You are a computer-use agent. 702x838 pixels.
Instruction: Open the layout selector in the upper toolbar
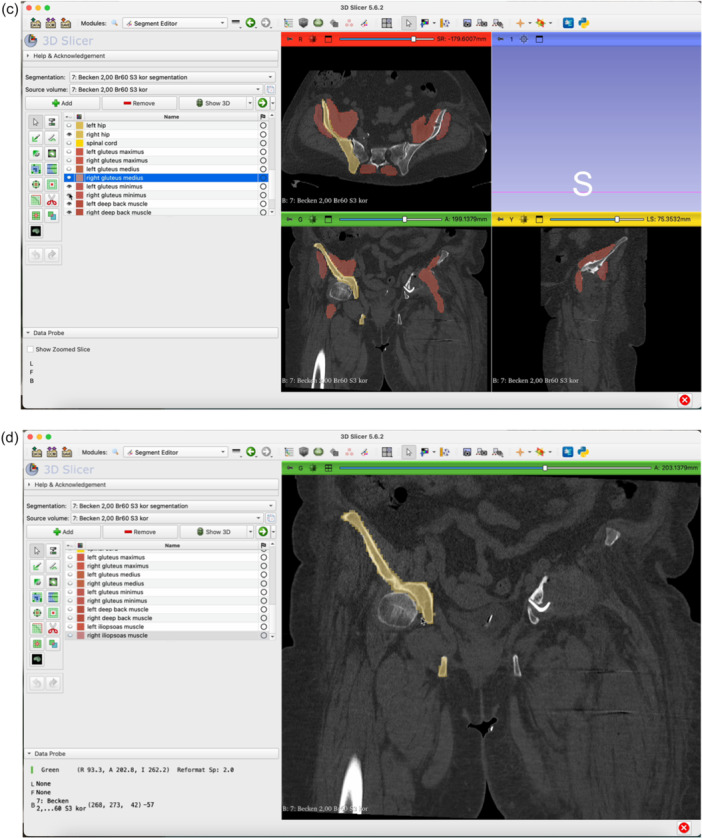pos(387,23)
